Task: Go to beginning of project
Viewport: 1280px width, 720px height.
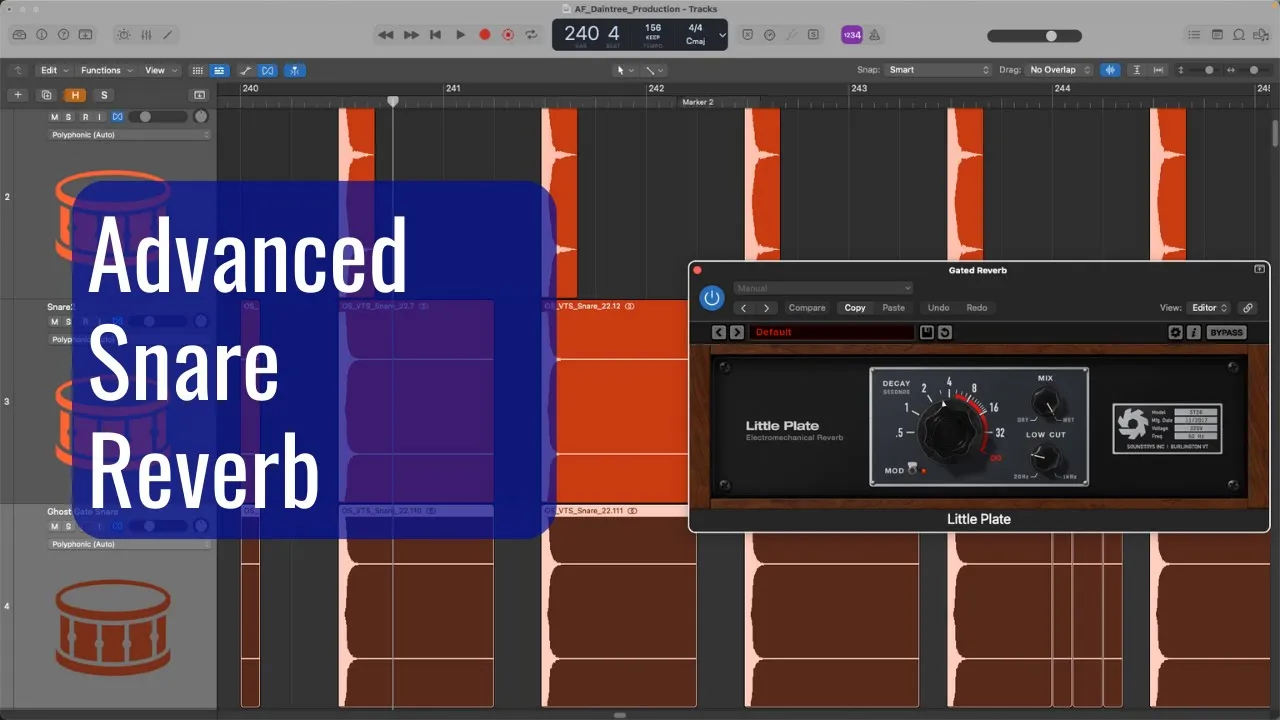Action: [435, 34]
